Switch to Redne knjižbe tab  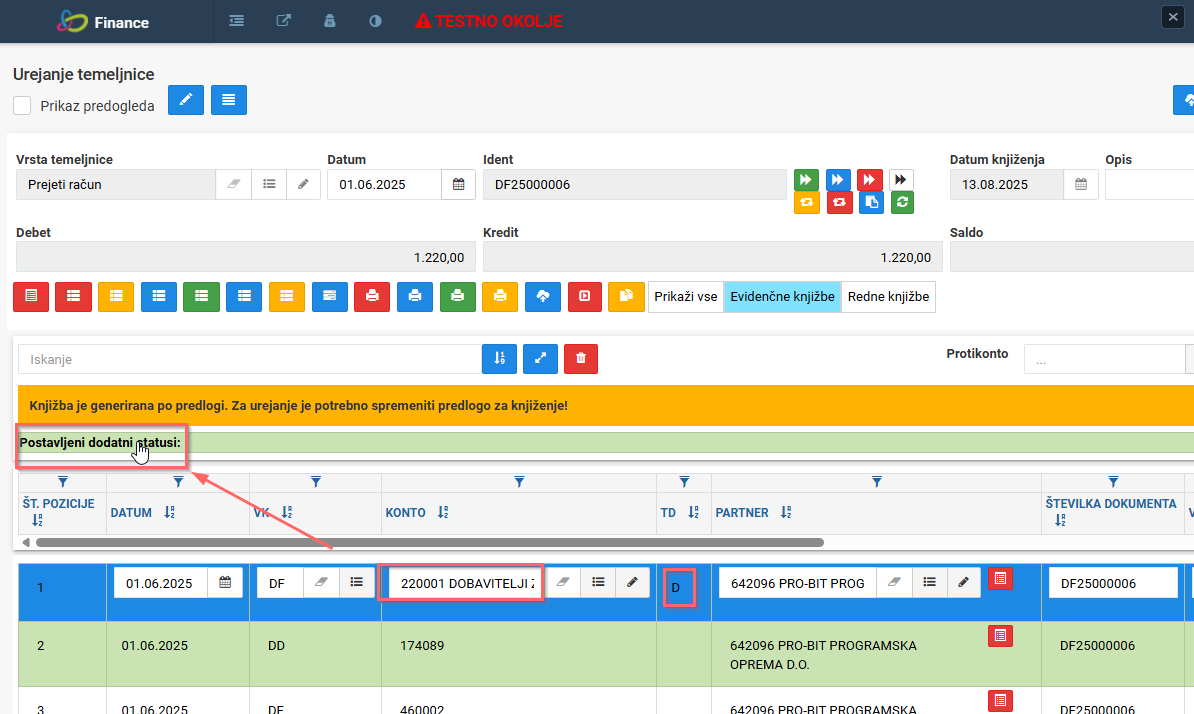coord(888,297)
